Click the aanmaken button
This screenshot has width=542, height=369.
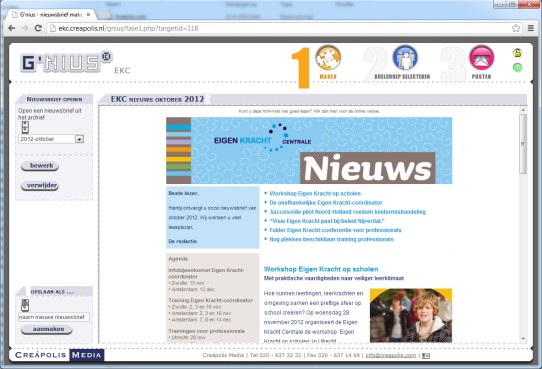[x=47, y=329]
